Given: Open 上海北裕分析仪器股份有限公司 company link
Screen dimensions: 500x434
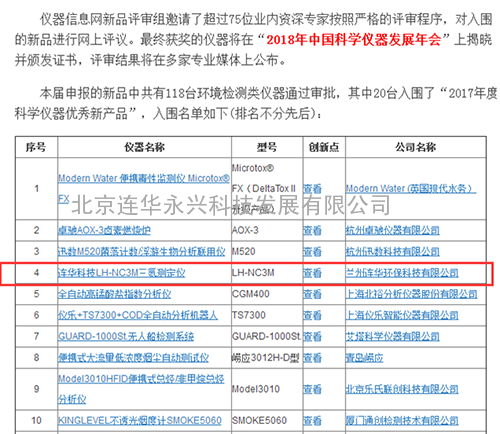Looking at the screenshot, I should (412, 294).
